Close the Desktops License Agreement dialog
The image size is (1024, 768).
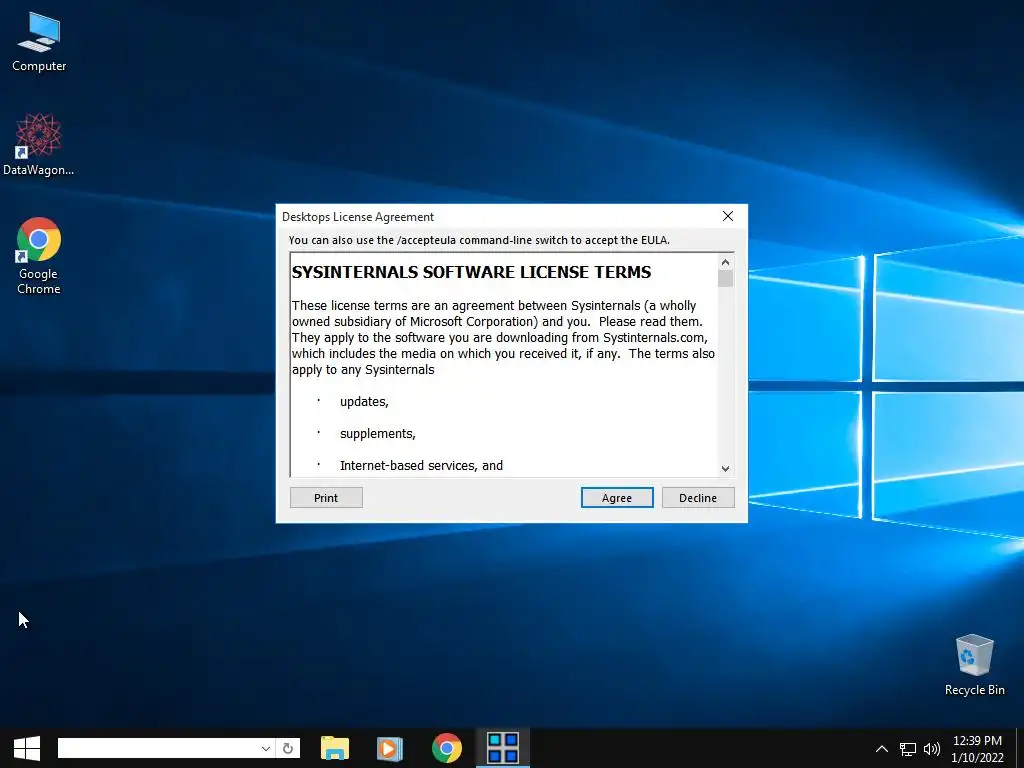pyautogui.click(x=728, y=216)
